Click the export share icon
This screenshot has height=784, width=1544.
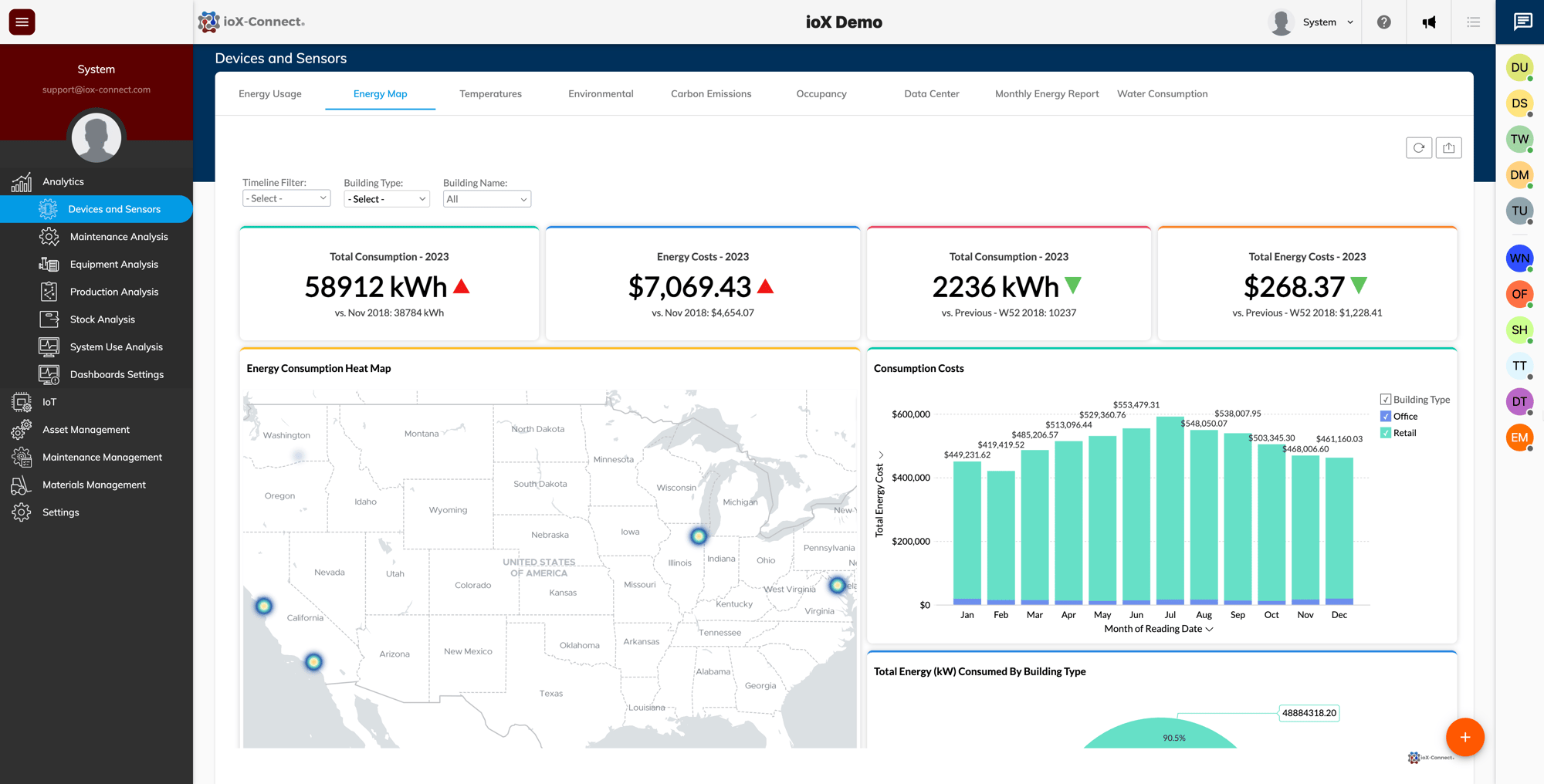pos(1448,148)
